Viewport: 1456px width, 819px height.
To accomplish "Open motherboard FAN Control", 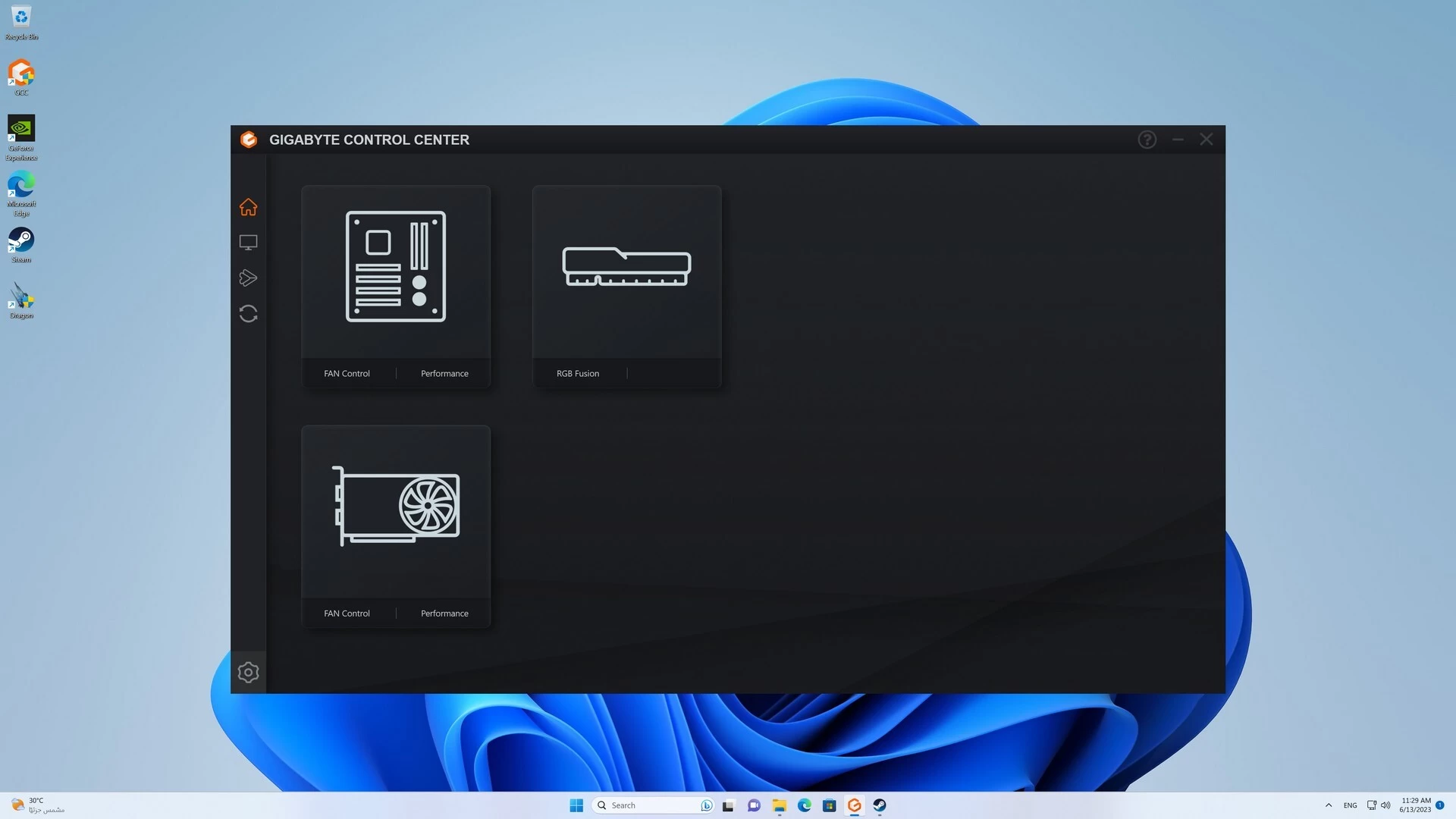I will pyautogui.click(x=347, y=374).
